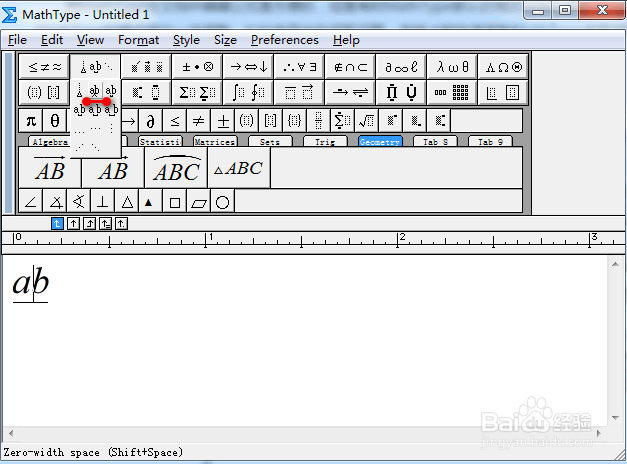Insert the not-equal sign from small bar
627x464 pixels.
click(198, 121)
